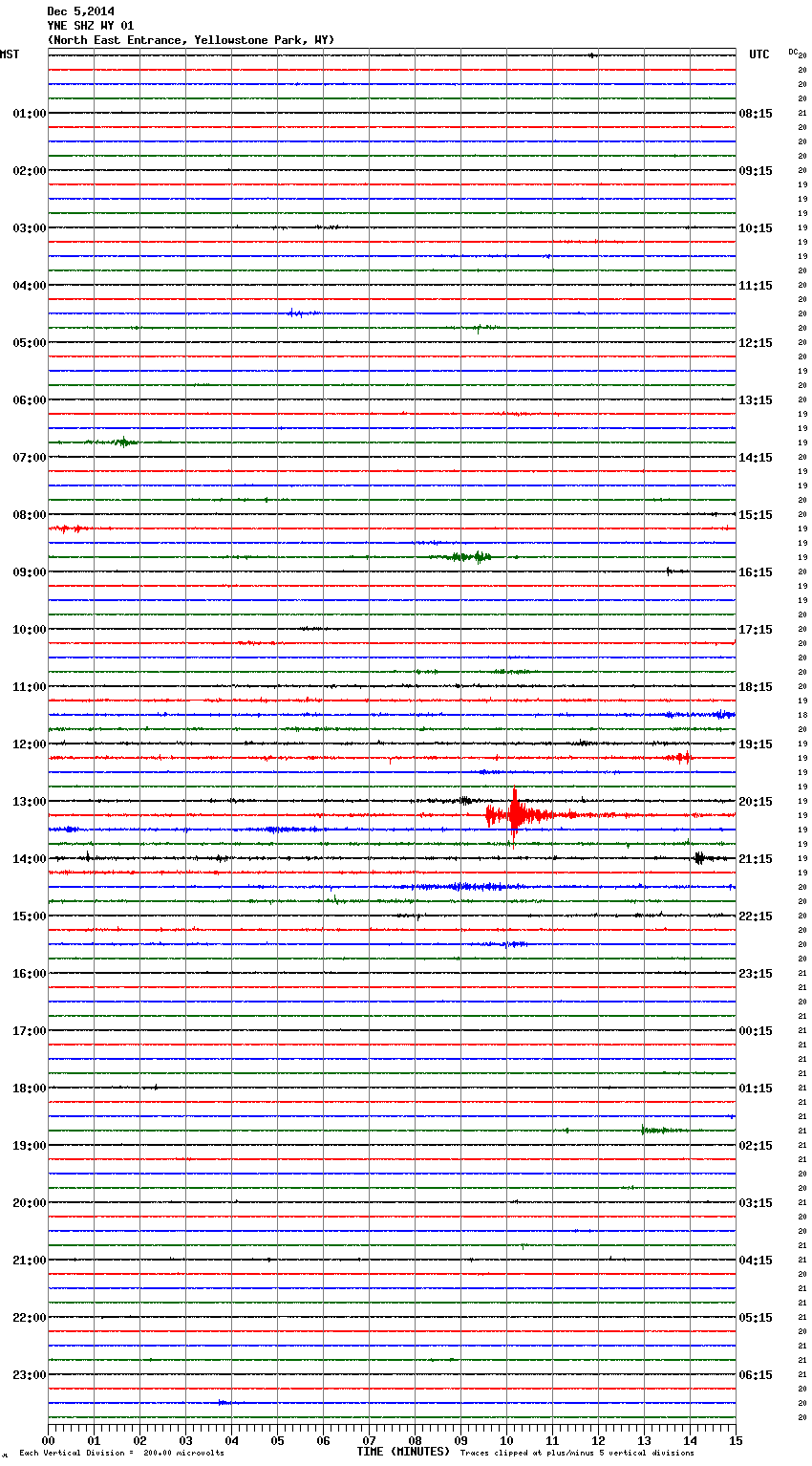Screen dimensions: 812x1466
Task: Select the 10:00 MST time label
Action: (x=29, y=630)
